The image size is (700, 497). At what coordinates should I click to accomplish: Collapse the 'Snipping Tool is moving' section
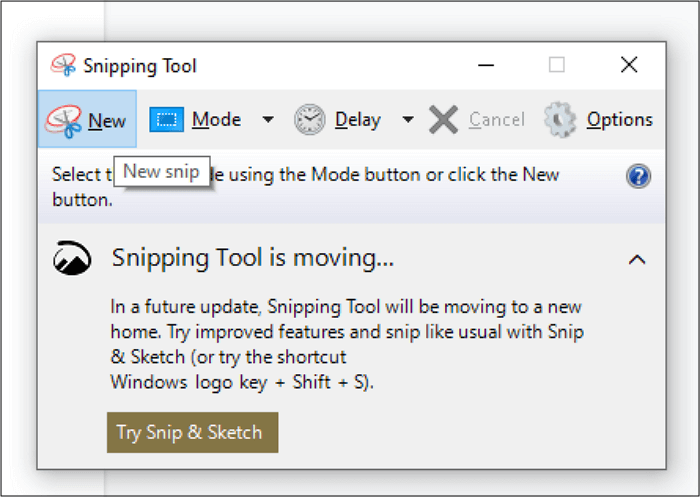tap(637, 260)
